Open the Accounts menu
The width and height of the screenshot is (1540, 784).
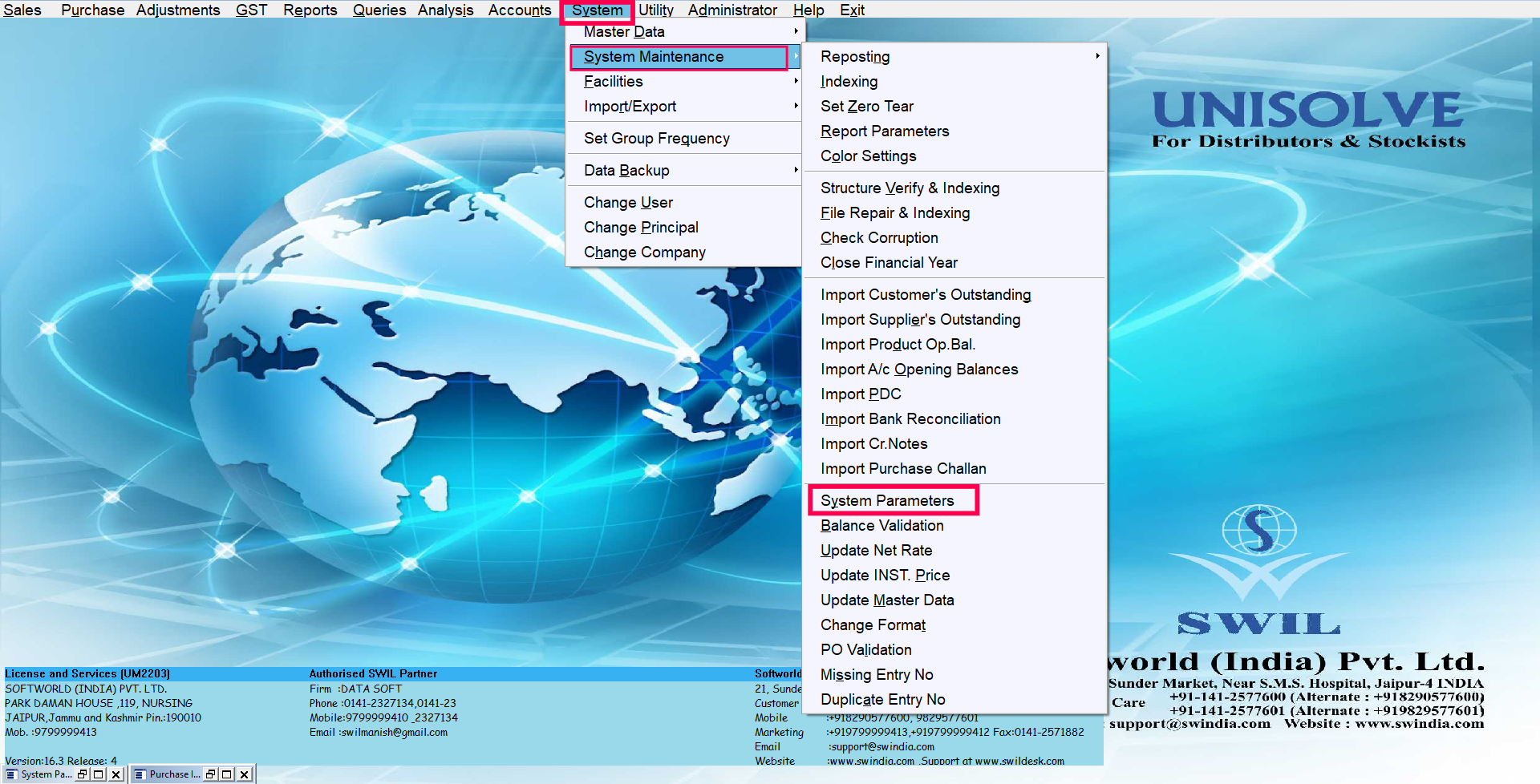click(520, 10)
